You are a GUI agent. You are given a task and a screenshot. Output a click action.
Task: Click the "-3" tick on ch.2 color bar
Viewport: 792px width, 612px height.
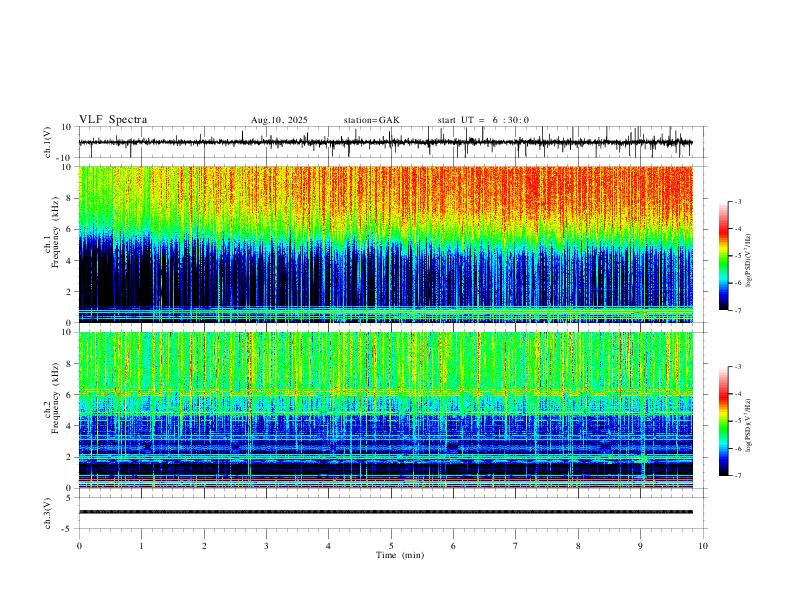(737, 367)
